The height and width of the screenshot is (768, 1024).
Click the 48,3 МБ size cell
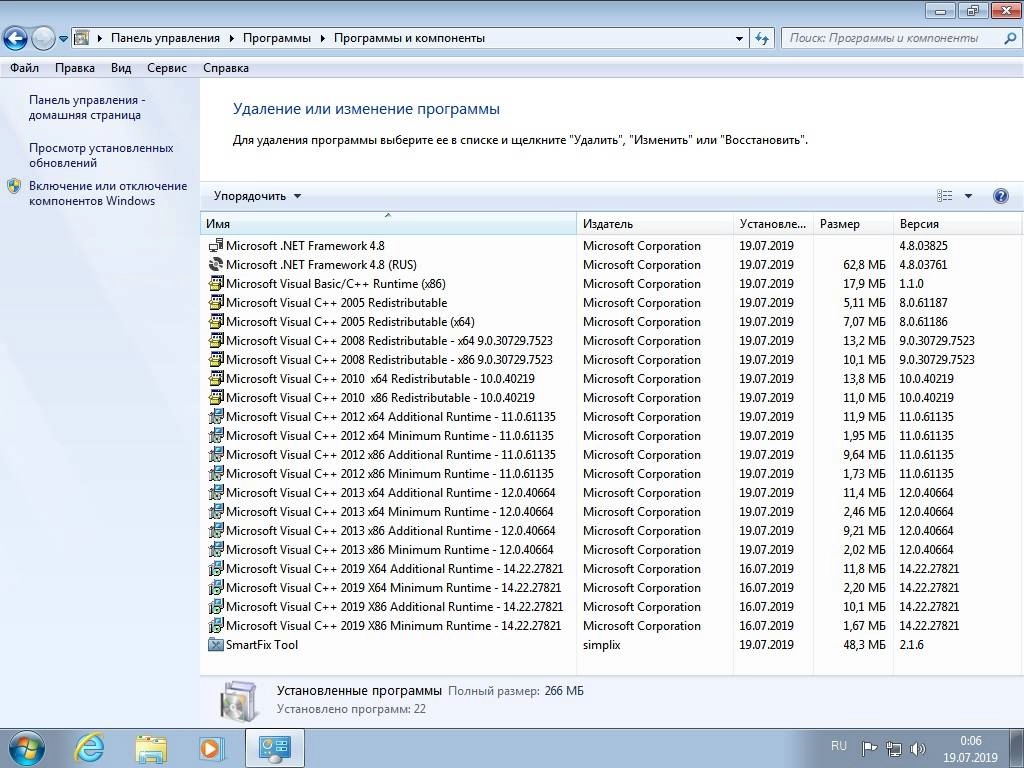[864, 645]
